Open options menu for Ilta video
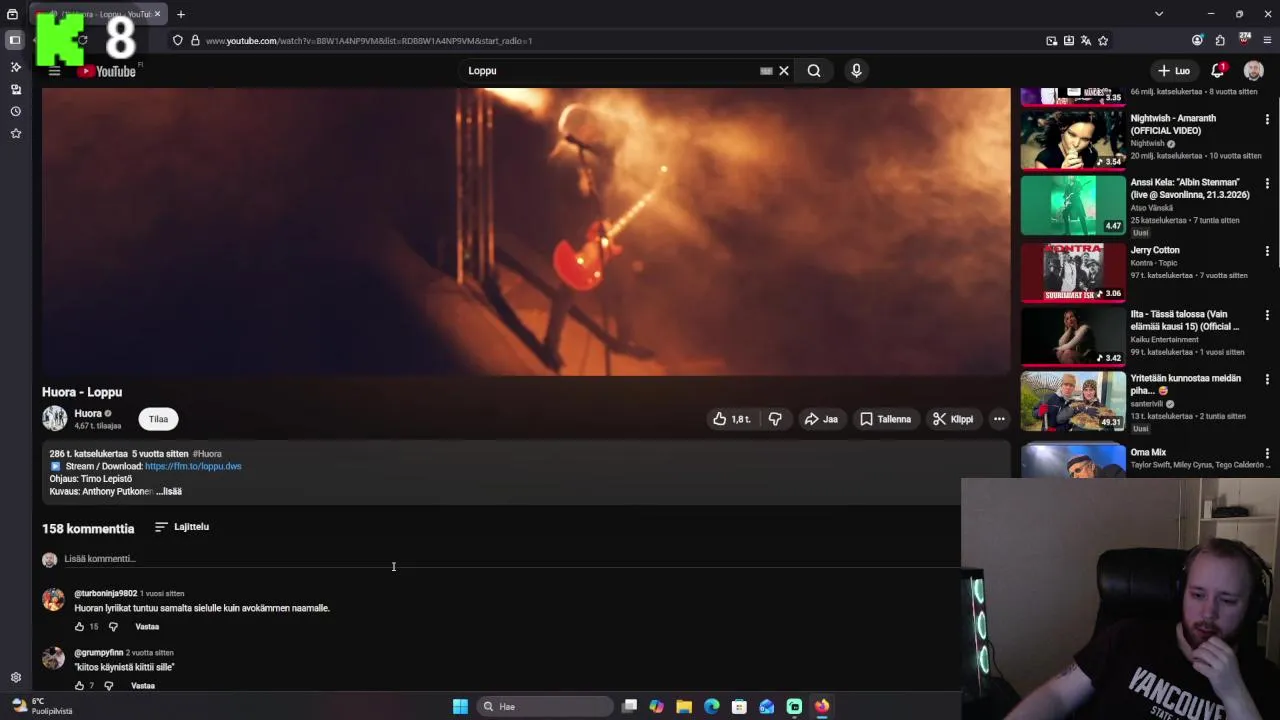 (1267, 315)
